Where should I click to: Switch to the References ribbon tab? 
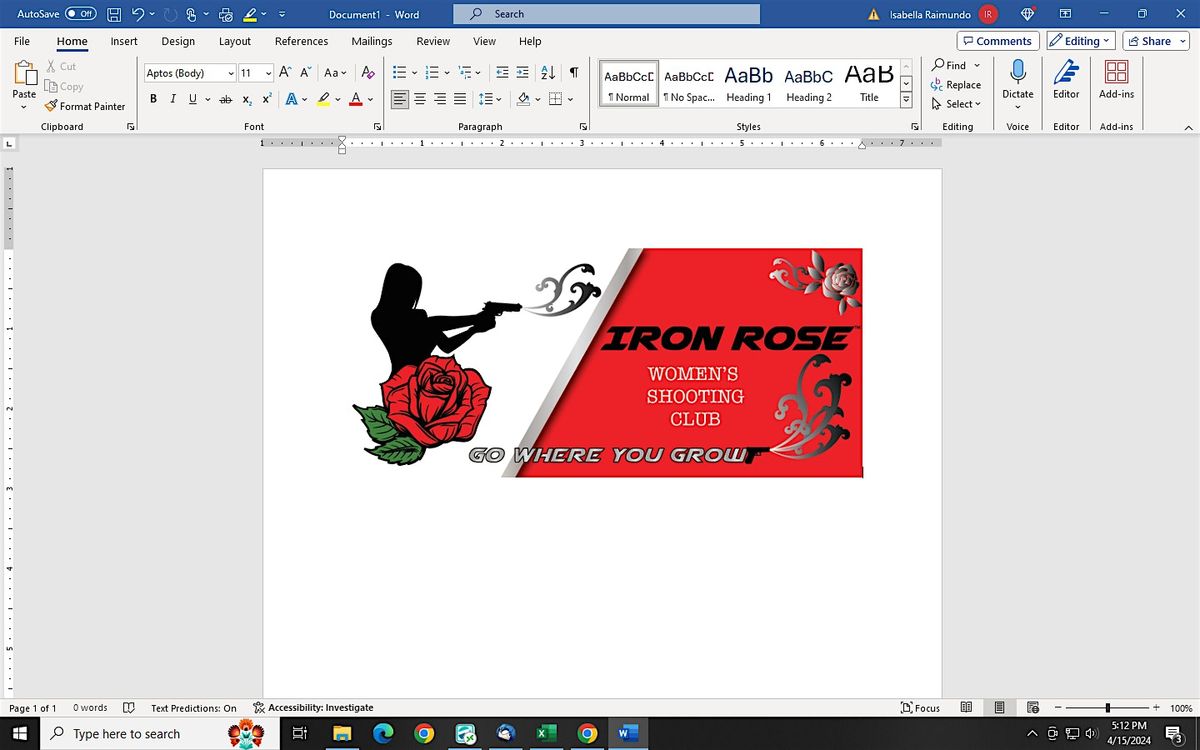(301, 41)
